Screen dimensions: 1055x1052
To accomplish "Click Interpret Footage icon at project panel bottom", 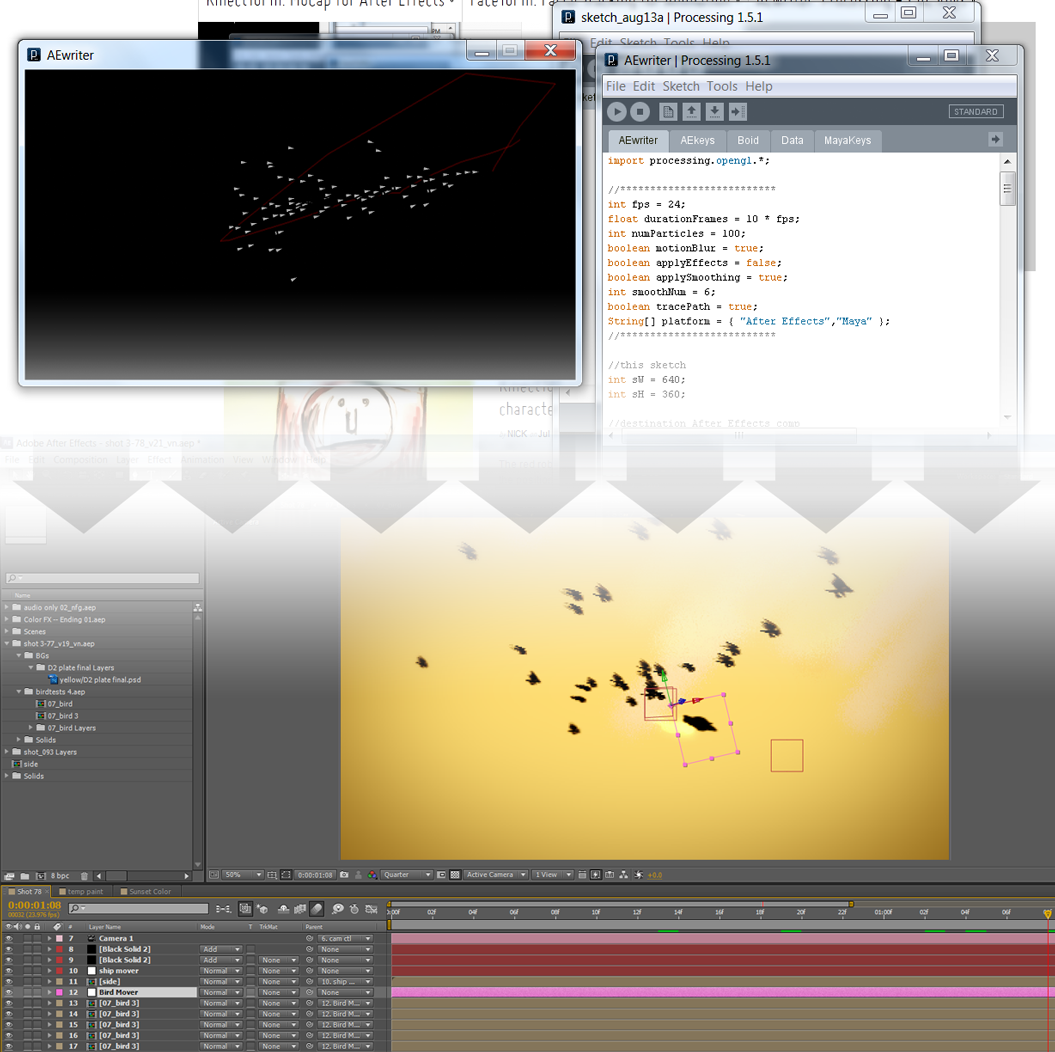I will point(9,876).
